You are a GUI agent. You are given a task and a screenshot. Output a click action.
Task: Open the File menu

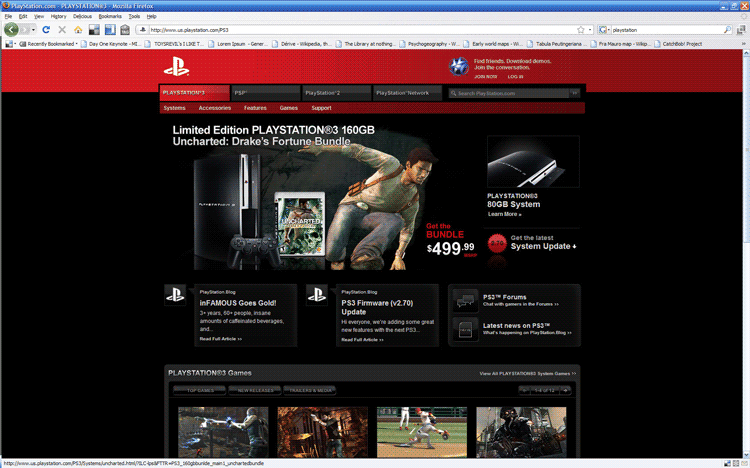pyautogui.click(x=8, y=16)
